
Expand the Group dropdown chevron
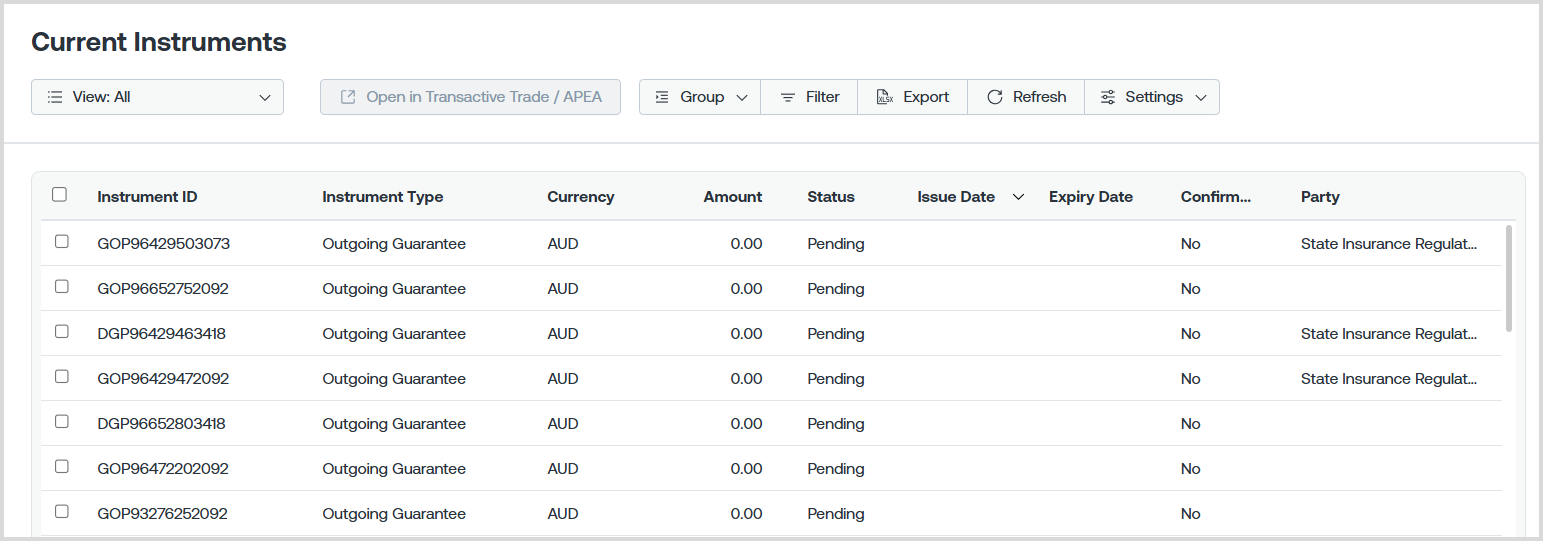[742, 98]
